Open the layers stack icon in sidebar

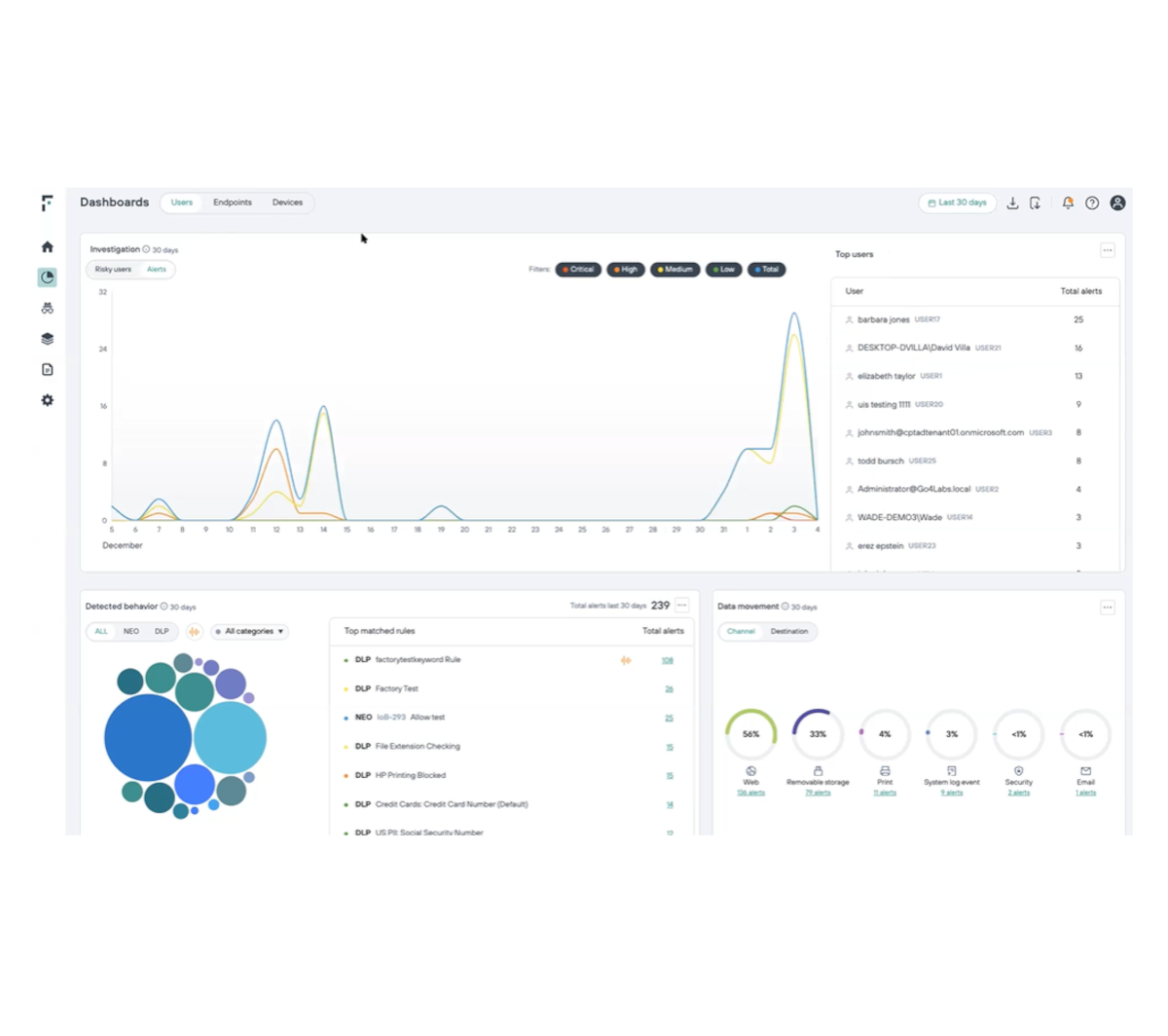point(47,339)
